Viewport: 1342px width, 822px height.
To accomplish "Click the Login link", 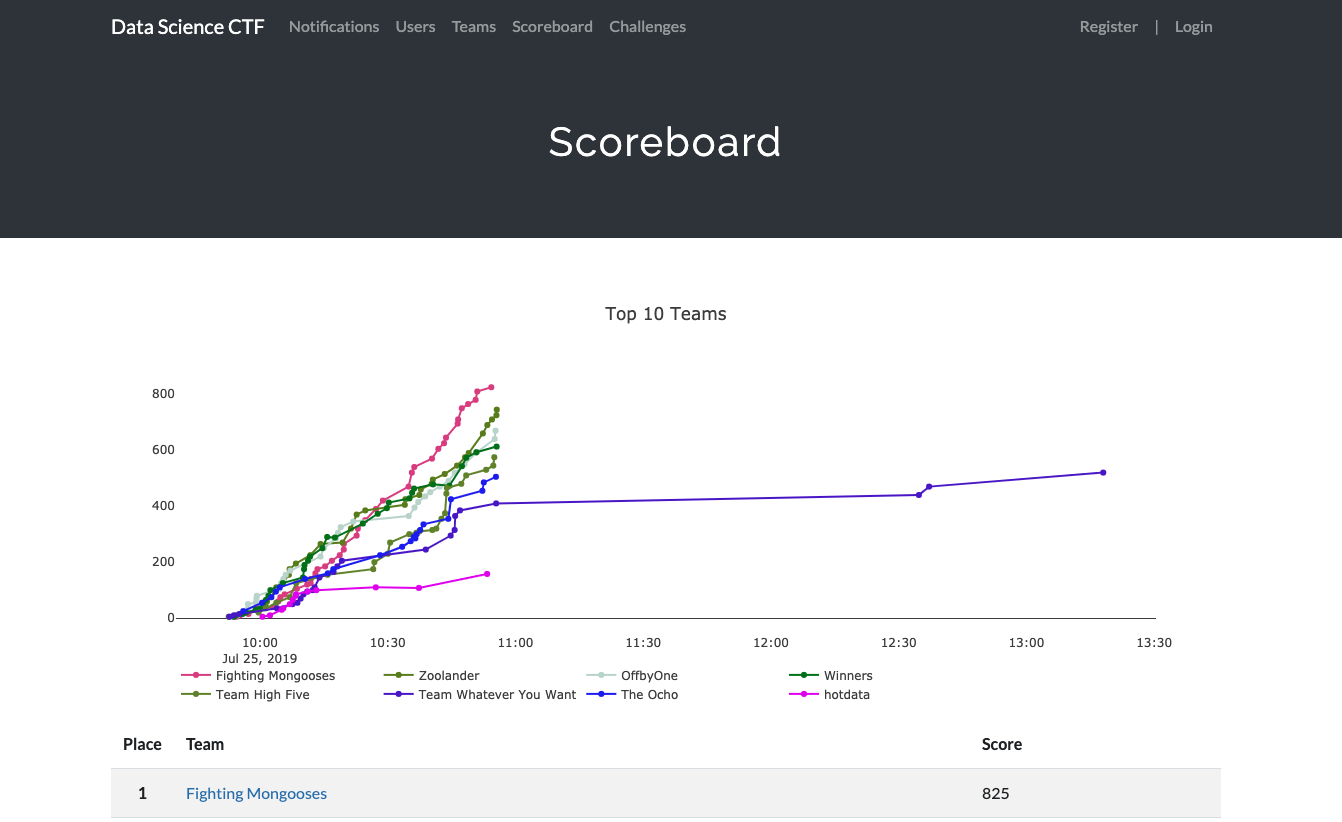I will (1194, 27).
